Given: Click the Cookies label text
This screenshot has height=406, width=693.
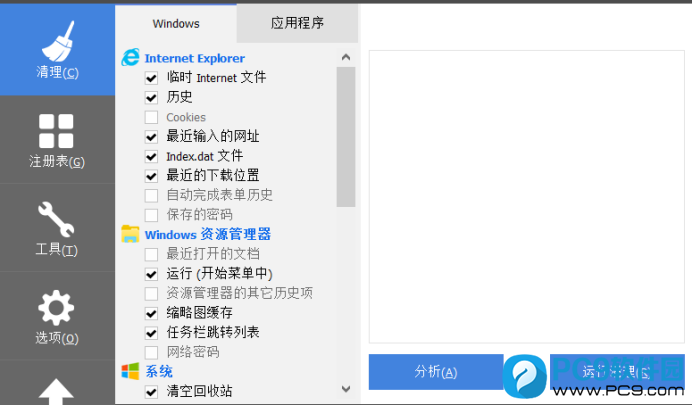Looking at the screenshot, I should 186,118.
